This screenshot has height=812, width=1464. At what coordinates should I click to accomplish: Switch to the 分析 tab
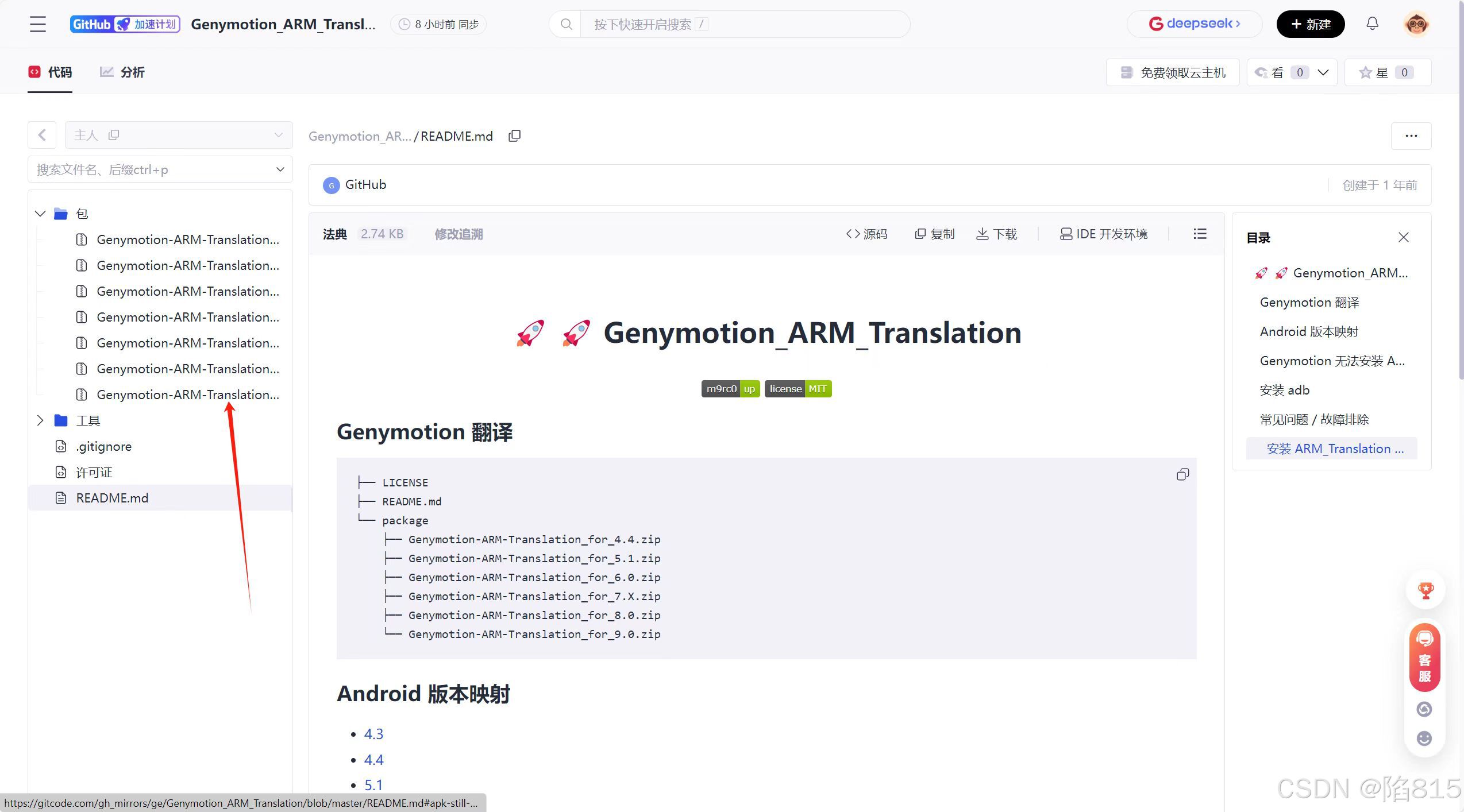[x=121, y=72]
